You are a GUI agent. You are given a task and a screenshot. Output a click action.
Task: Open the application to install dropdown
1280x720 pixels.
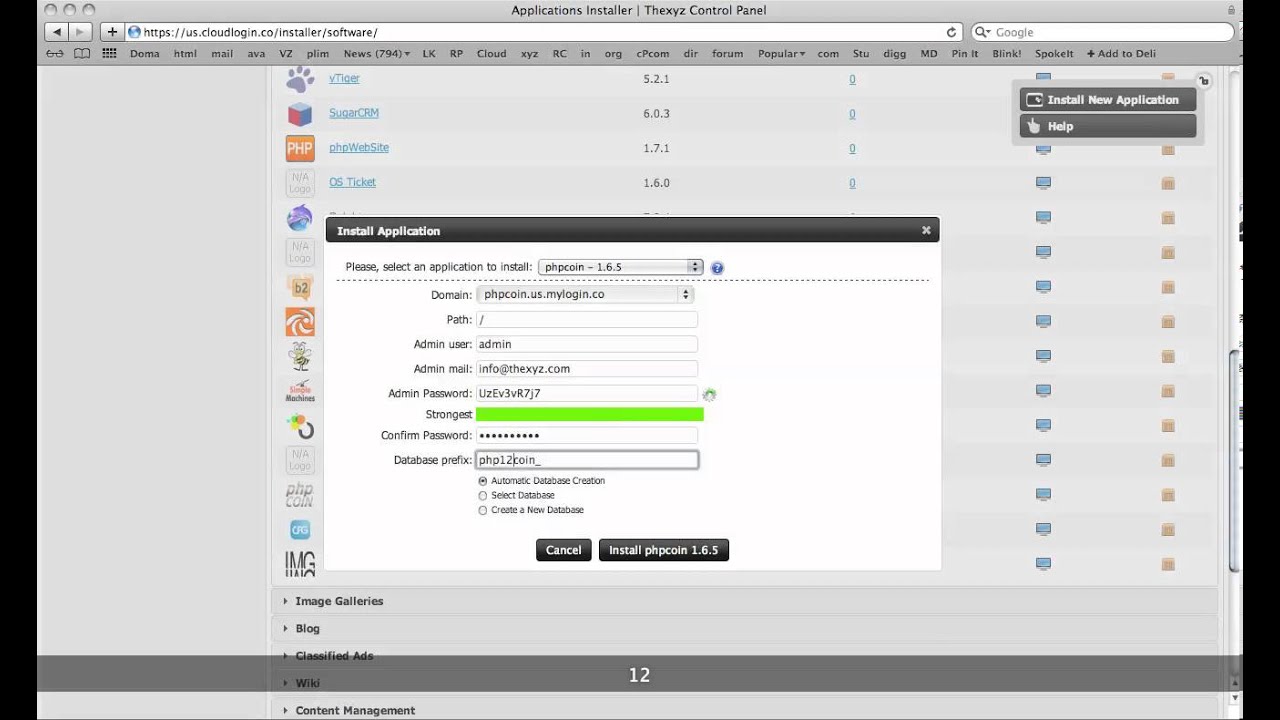click(620, 267)
